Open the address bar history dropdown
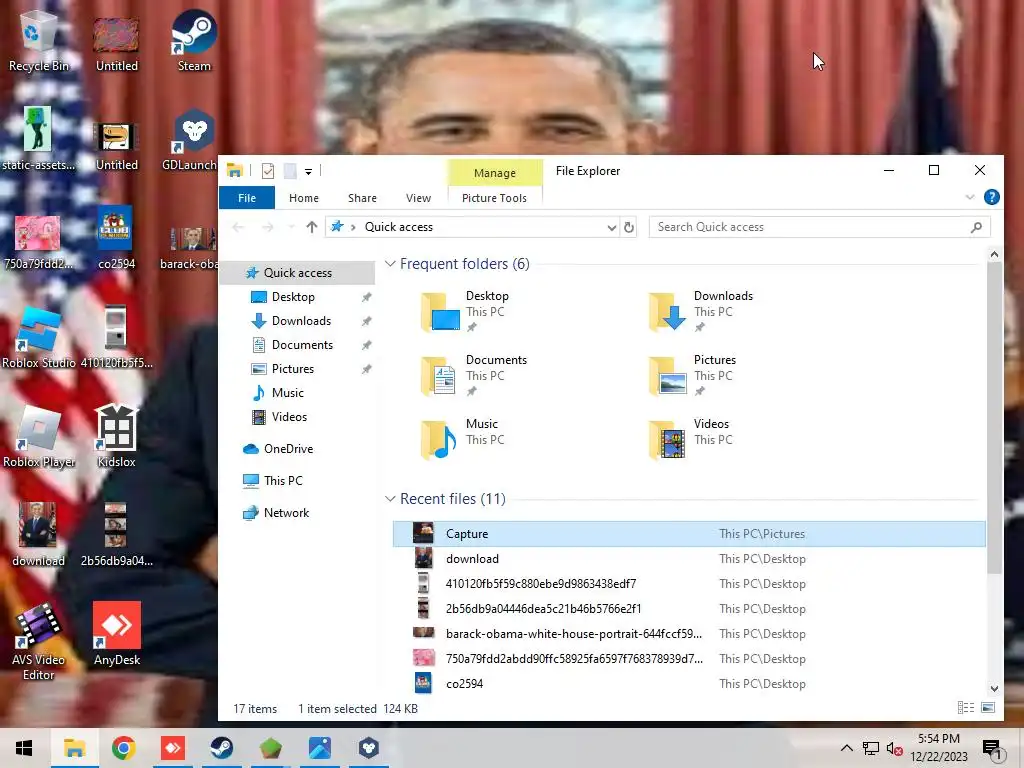The image size is (1024, 768). coord(611,227)
